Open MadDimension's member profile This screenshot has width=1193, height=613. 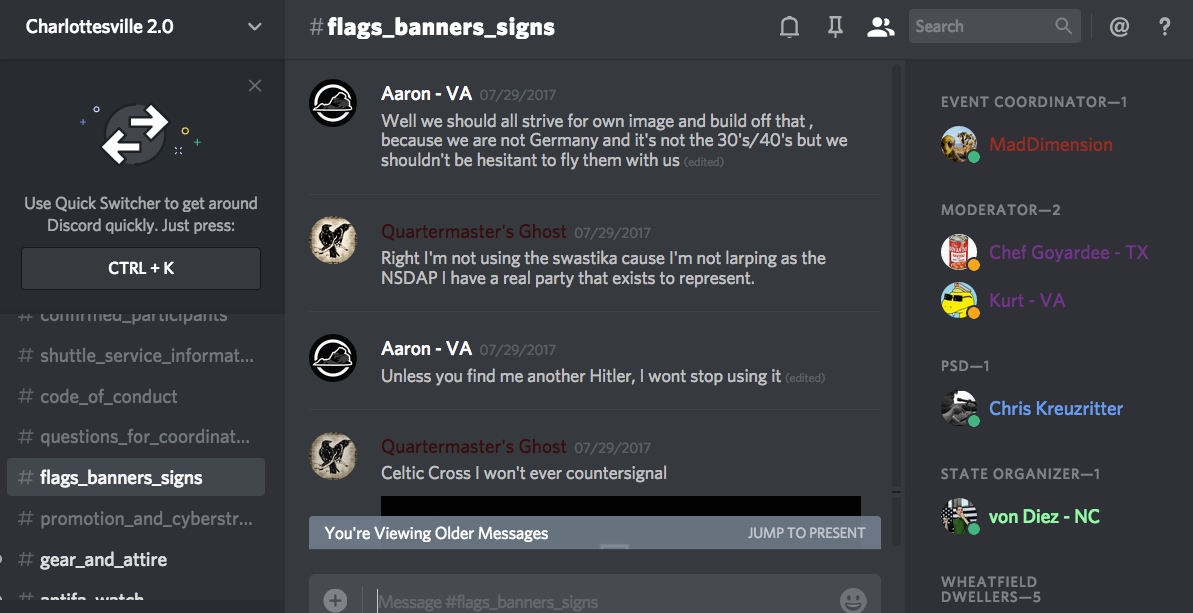(x=1050, y=145)
